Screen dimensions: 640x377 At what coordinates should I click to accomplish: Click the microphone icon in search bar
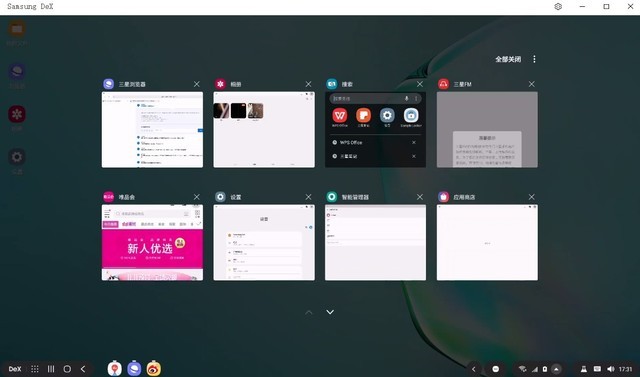click(x=407, y=98)
